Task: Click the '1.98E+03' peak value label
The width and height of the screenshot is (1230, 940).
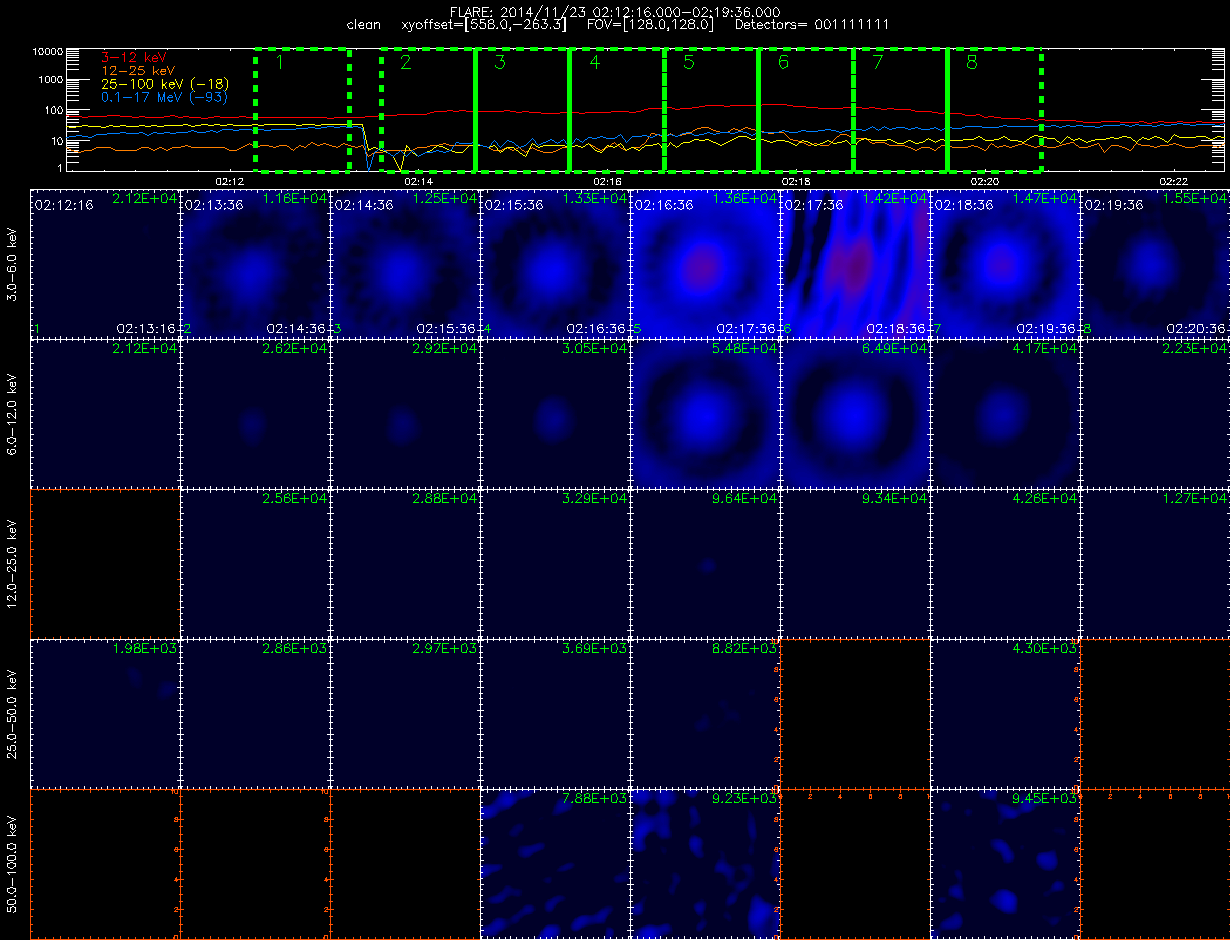Action: coord(145,649)
